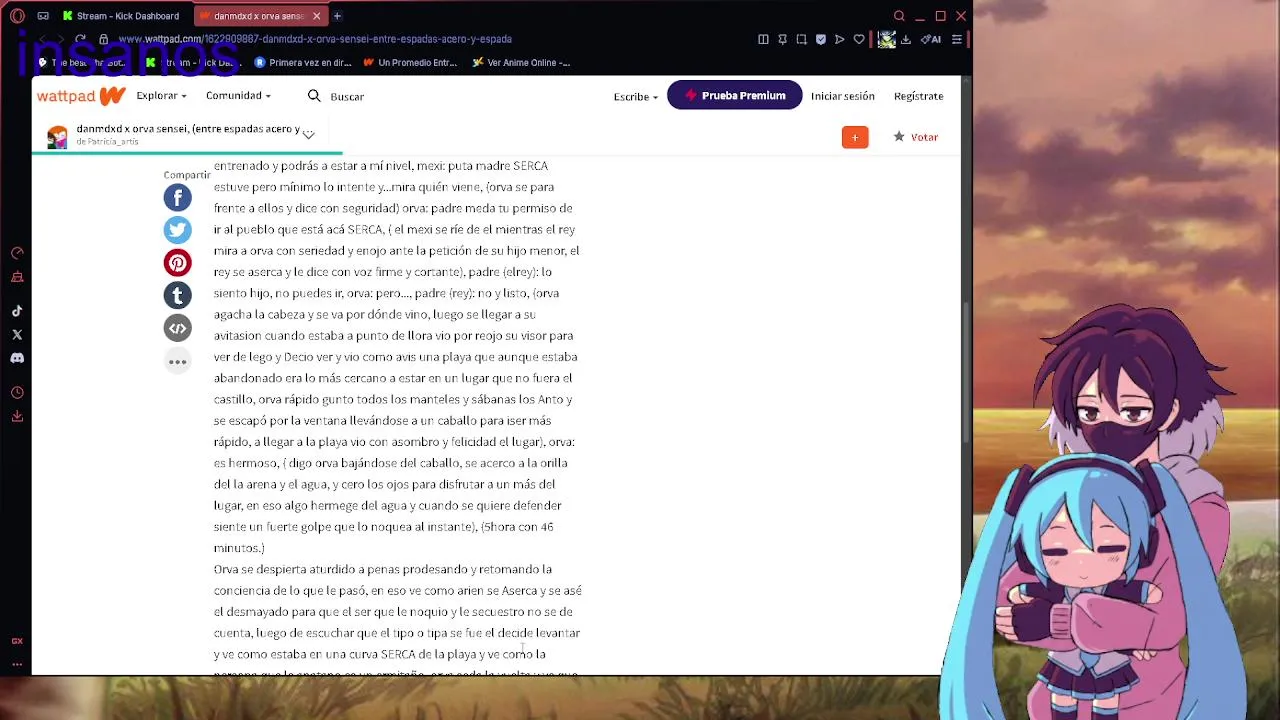Open History clock in the sidebar

click(x=17, y=392)
